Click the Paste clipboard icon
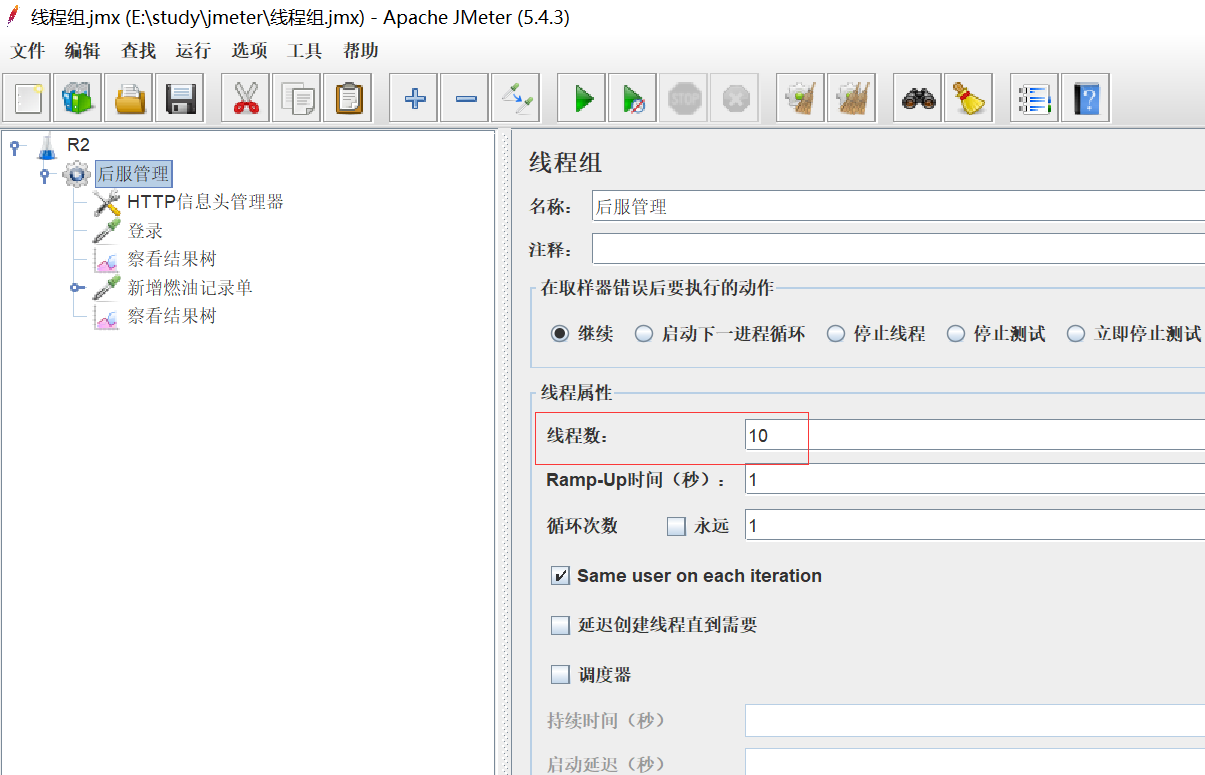Viewport: 1205px width, 775px height. tap(348, 98)
